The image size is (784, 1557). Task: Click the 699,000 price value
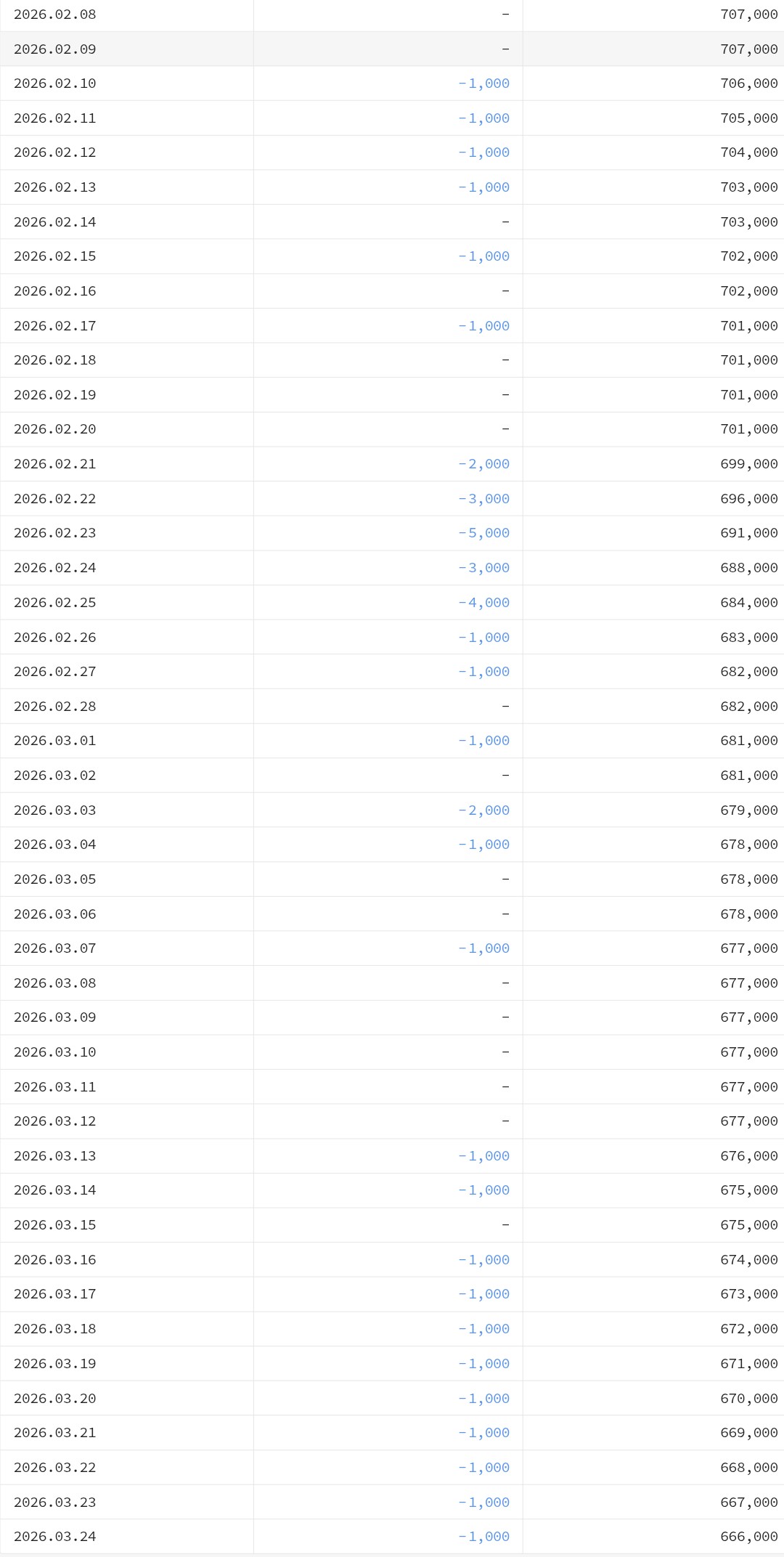[748, 464]
